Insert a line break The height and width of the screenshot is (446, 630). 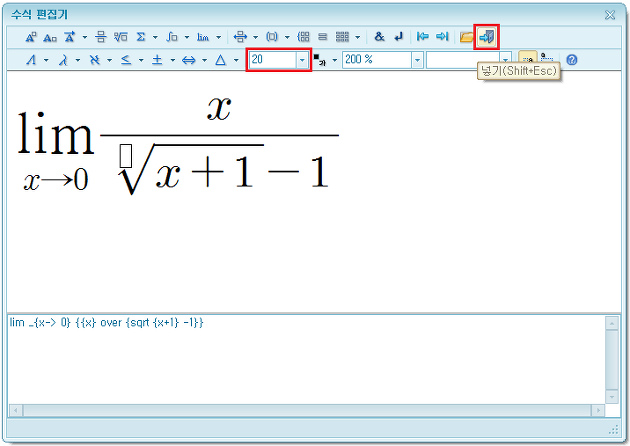coord(399,37)
